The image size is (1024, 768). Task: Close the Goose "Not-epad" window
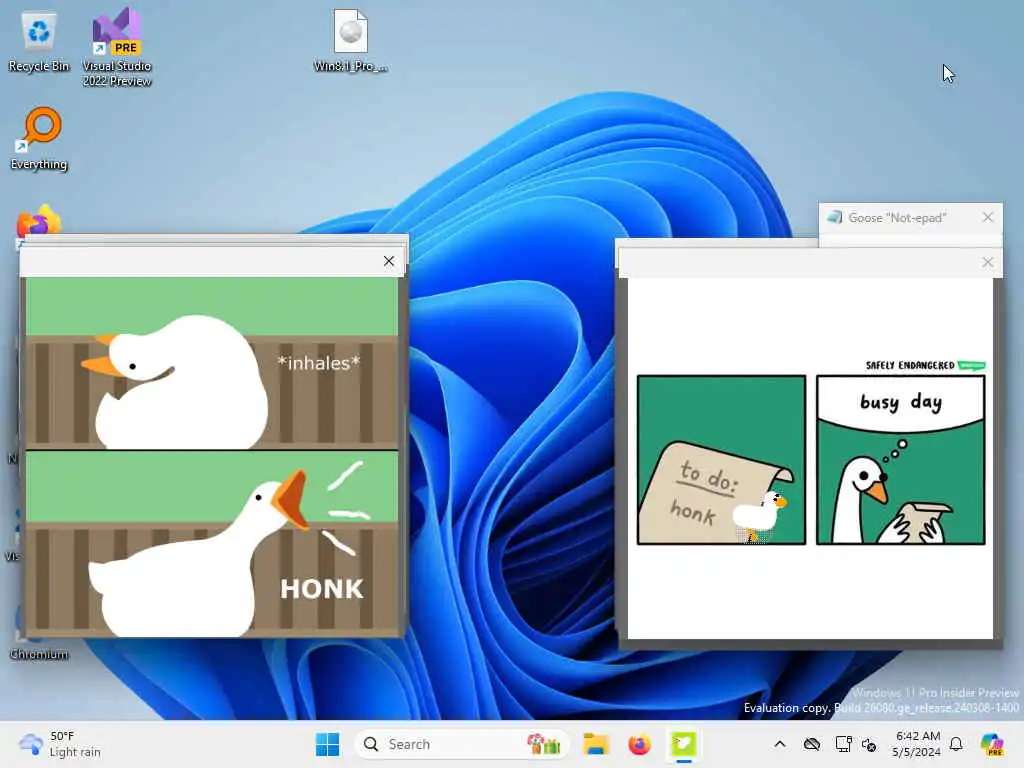pos(987,217)
